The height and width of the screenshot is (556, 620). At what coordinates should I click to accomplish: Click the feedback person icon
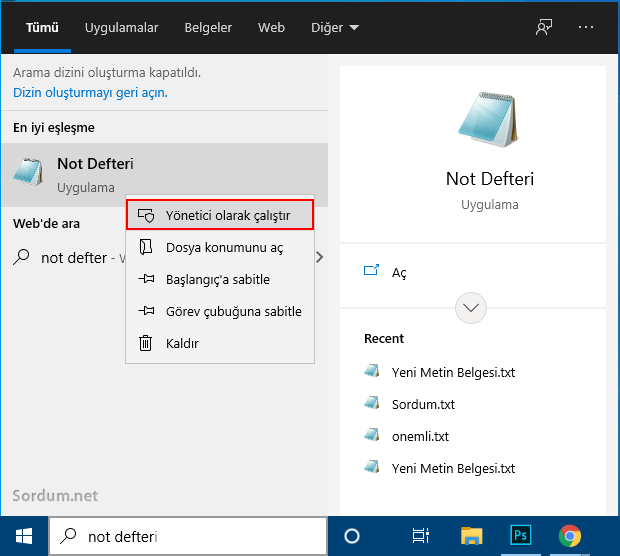[544, 27]
